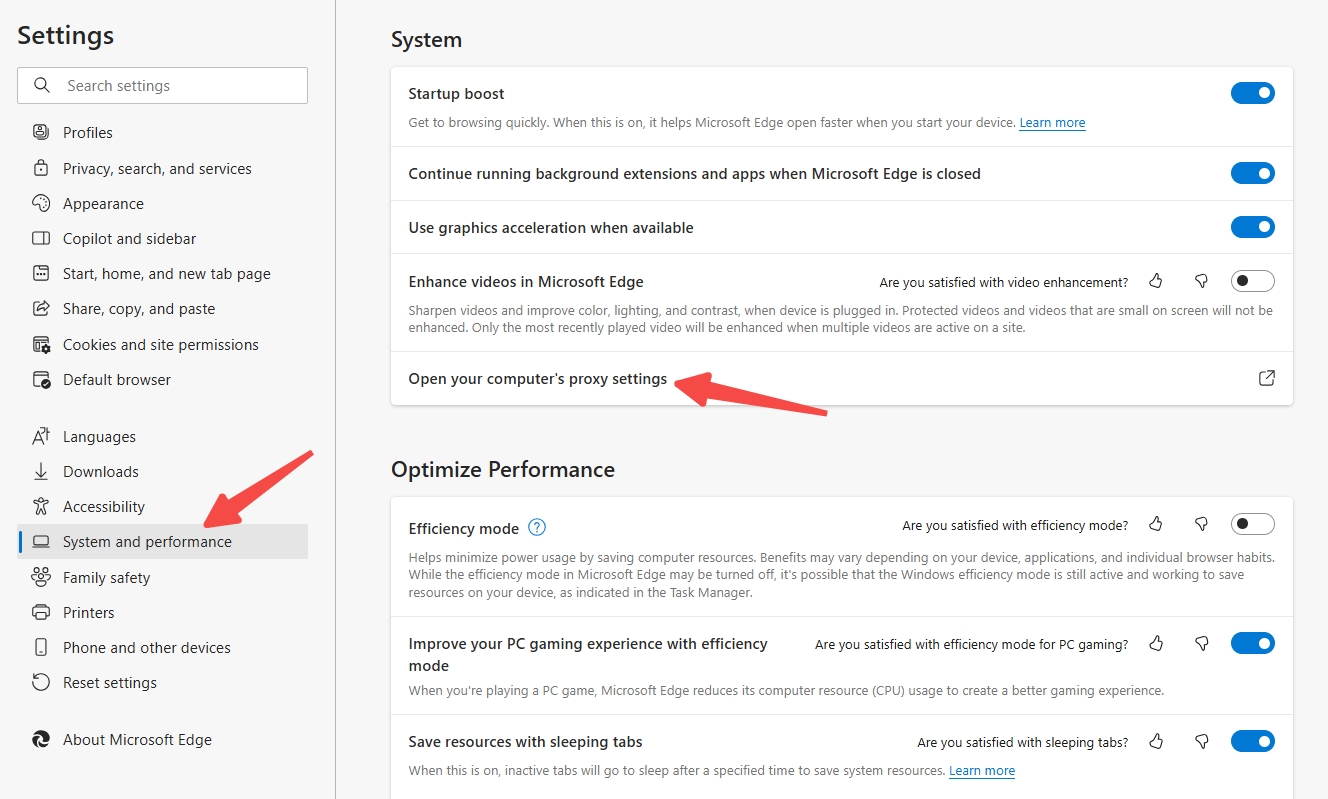Open Learn more link for sleeping tabs
The width and height of the screenshot is (1328, 799).
click(982, 770)
